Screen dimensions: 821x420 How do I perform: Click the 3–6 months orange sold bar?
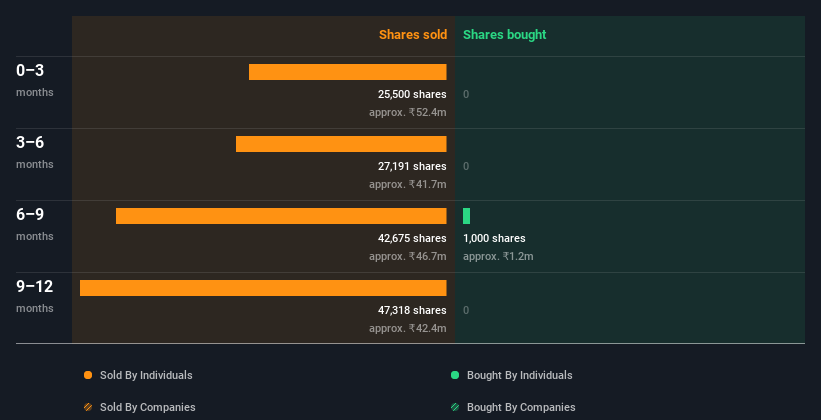point(341,144)
